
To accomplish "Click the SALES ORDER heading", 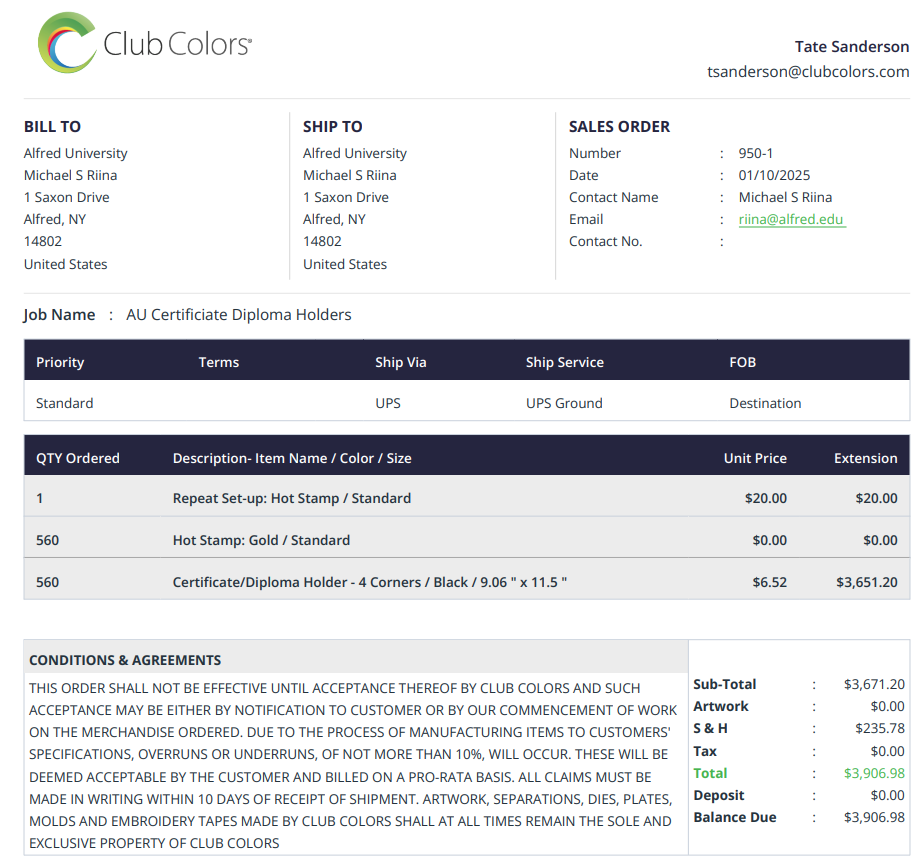I will (619, 127).
